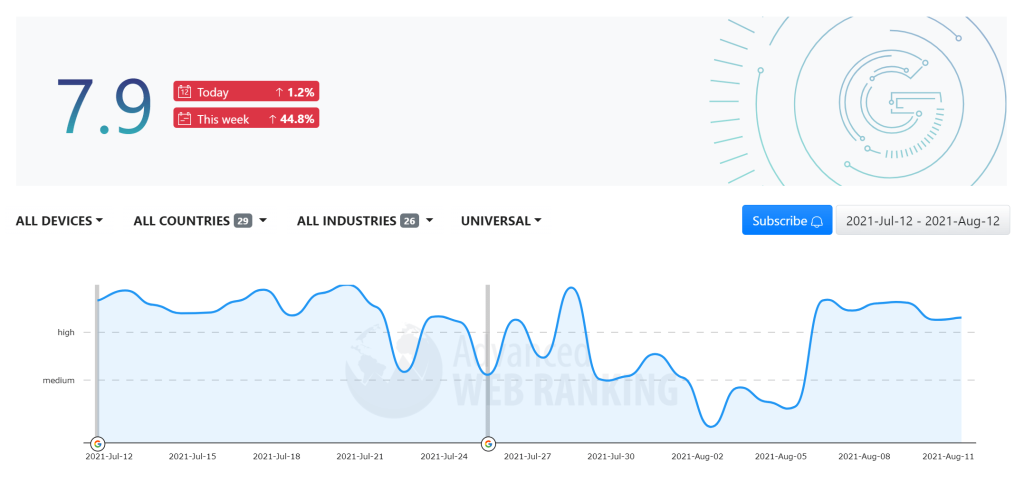1024x483 pixels.
Task: Click the high level label on chart
Action: point(66,332)
